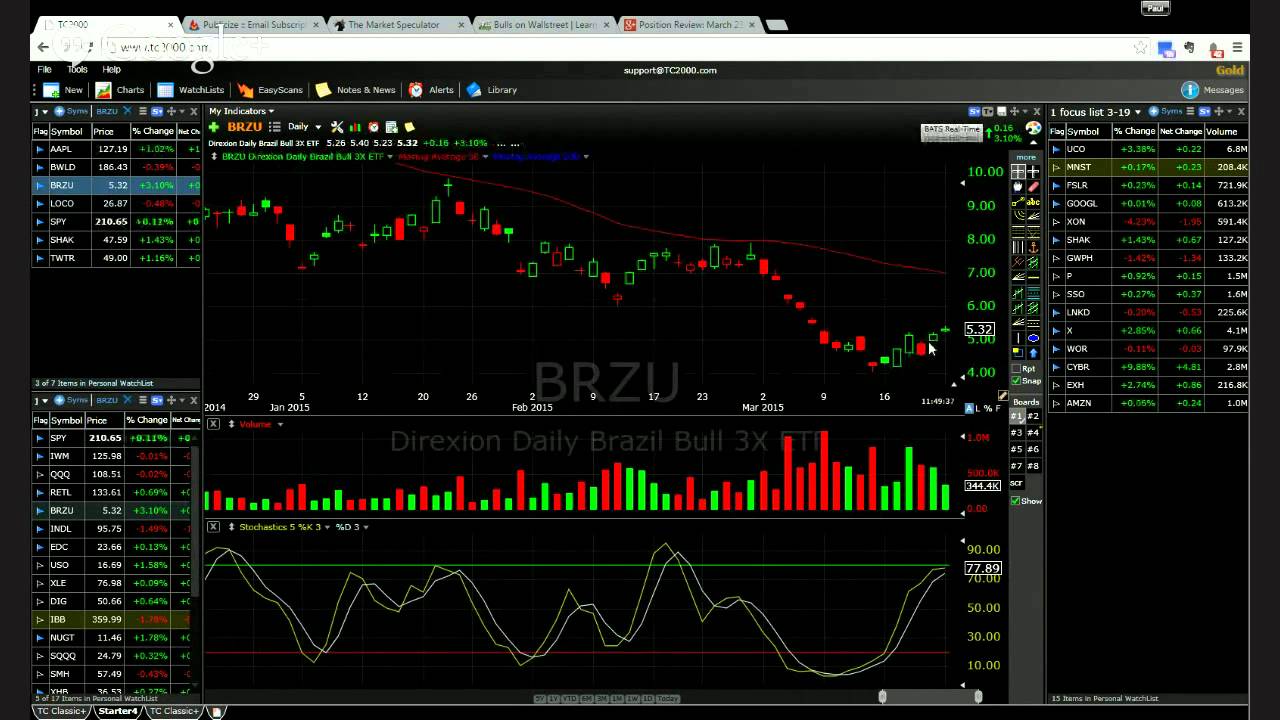Toggle the flag for AMZN row
The image size is (1280, 720).
pyautogui.click(x=1056, y=403)
